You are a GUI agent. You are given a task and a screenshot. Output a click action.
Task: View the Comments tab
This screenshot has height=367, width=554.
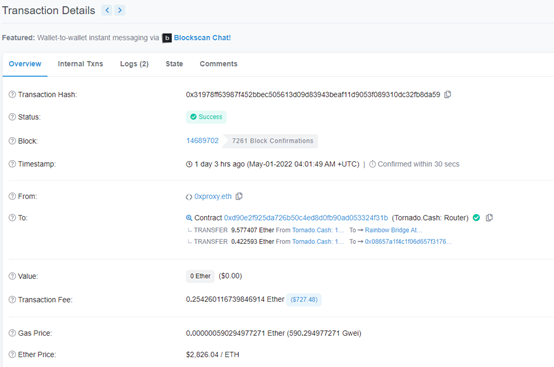[x=218, y=64]
